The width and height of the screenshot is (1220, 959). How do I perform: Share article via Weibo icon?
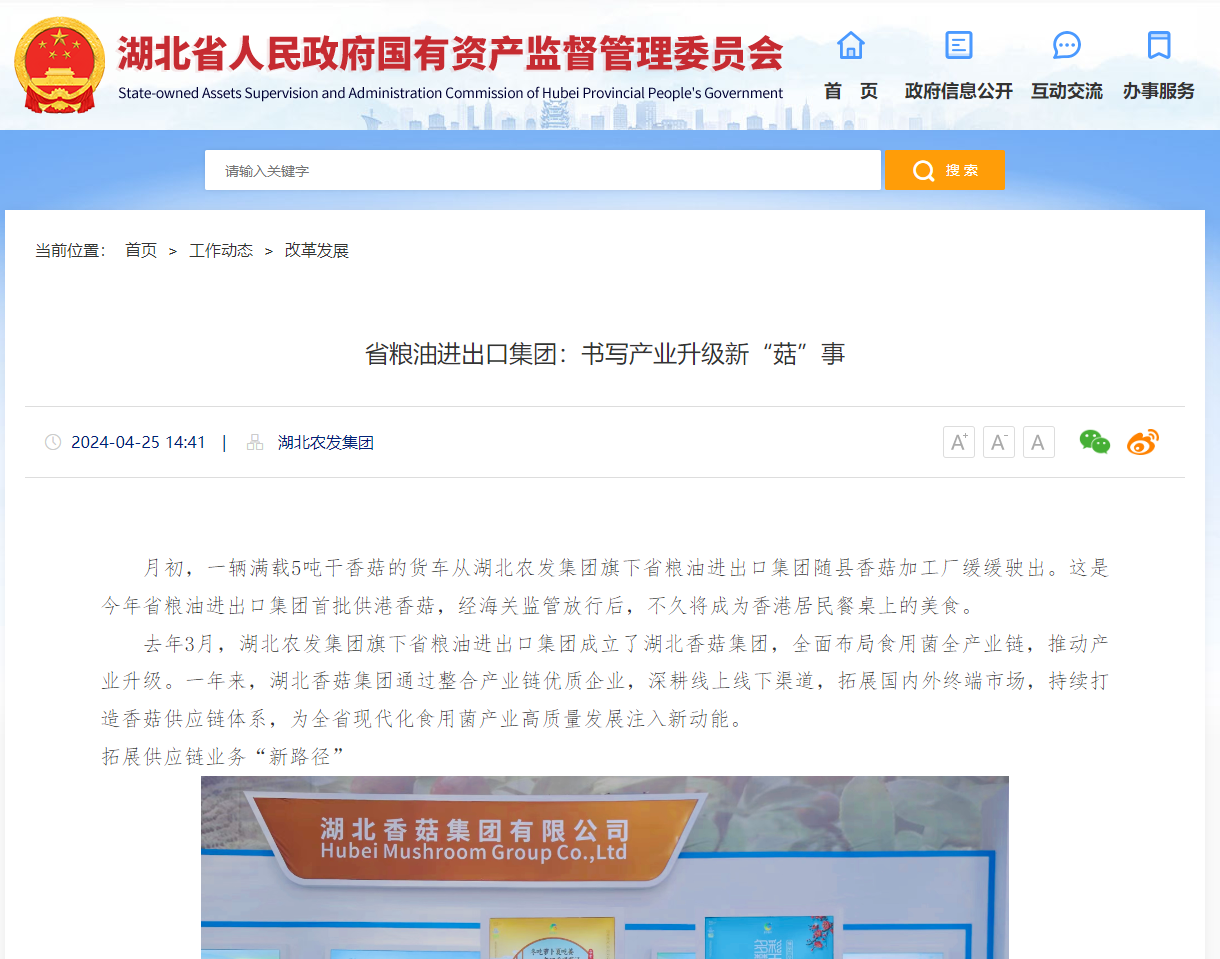tap(1142, 442)
